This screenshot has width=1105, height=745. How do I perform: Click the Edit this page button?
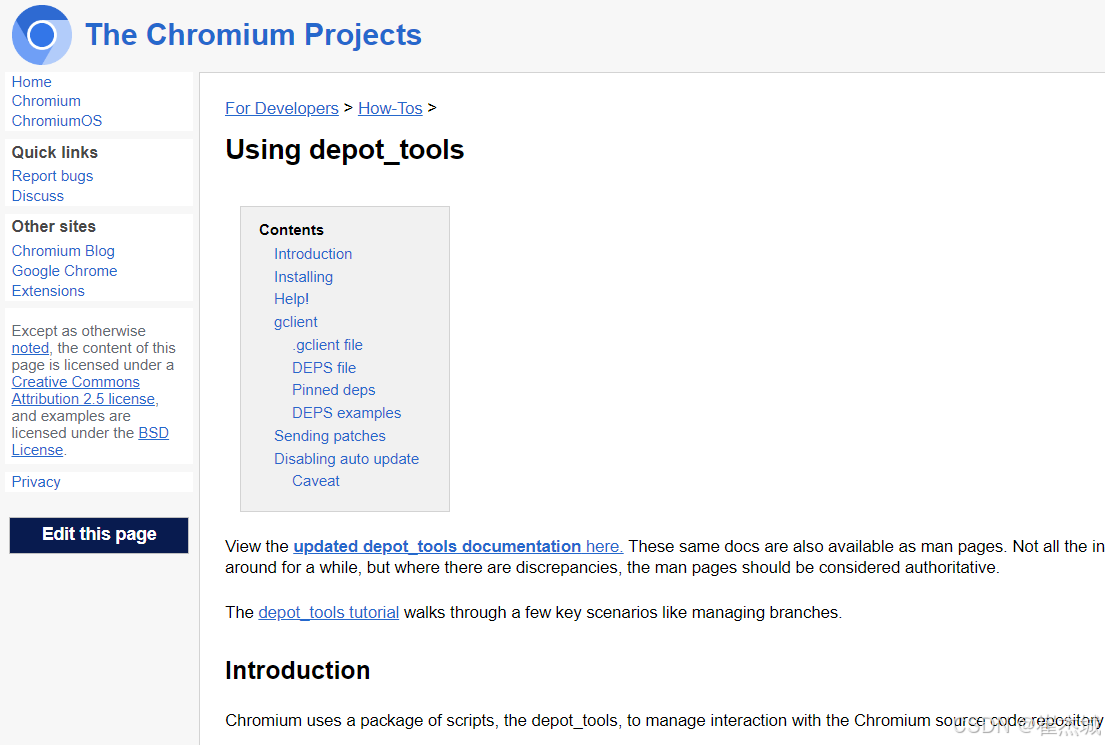99,535
